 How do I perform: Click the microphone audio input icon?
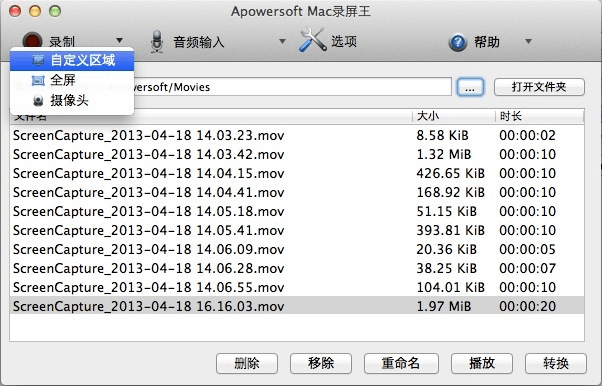click(156, 41)
